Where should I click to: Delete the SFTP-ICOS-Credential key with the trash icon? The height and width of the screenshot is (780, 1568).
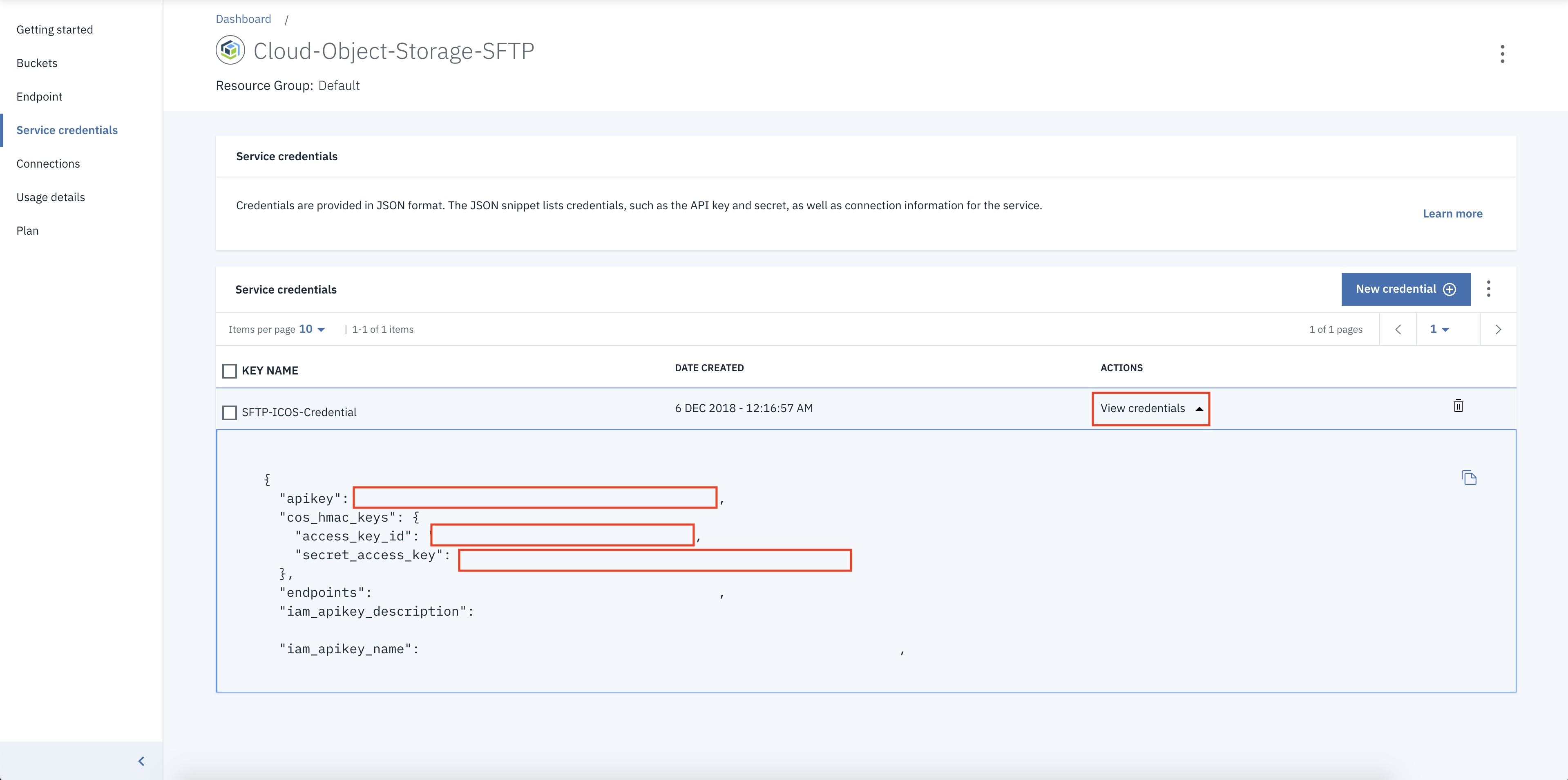1458,406
